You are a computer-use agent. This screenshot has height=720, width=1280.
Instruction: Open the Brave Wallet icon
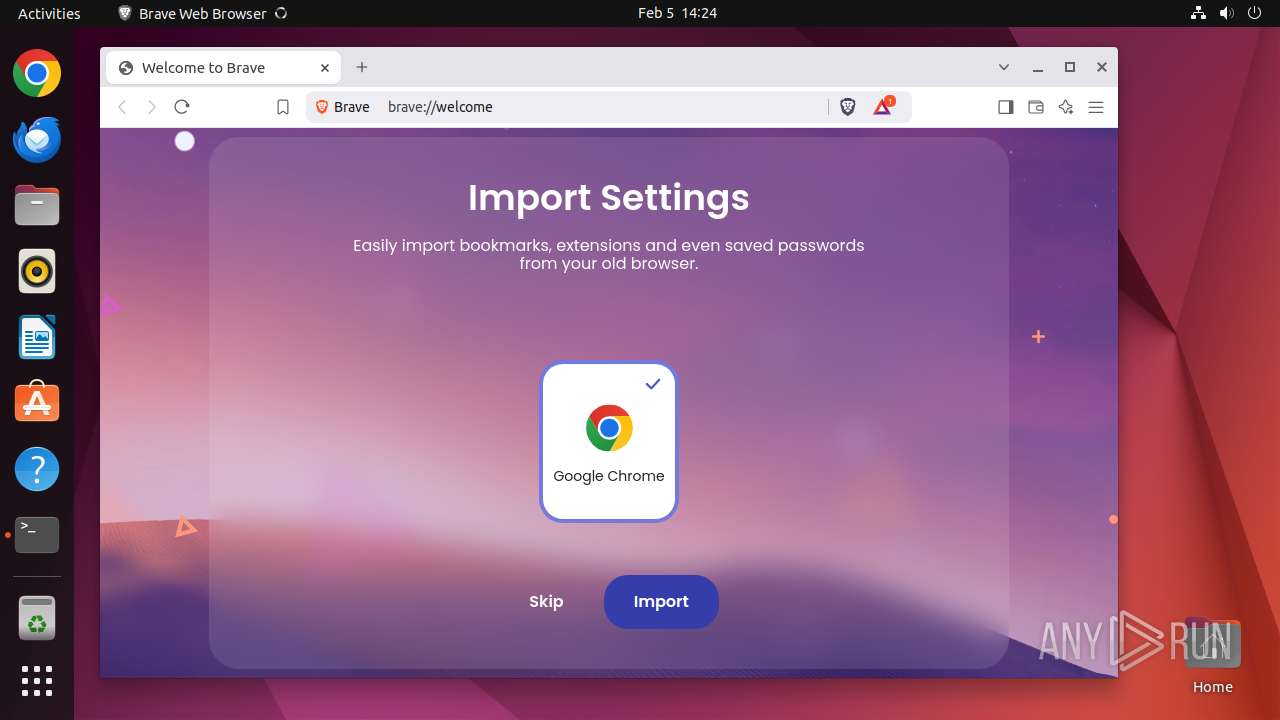(1036, 107)
